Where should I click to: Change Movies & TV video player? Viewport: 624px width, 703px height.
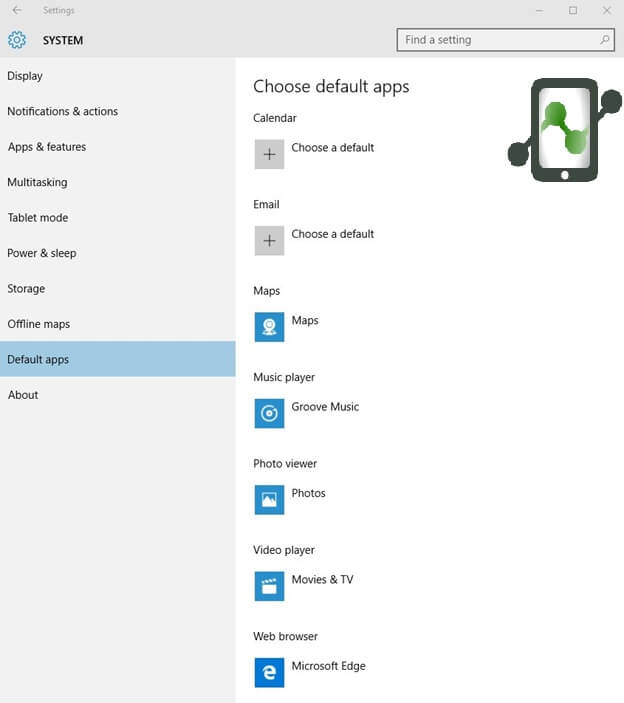point(322,579)
